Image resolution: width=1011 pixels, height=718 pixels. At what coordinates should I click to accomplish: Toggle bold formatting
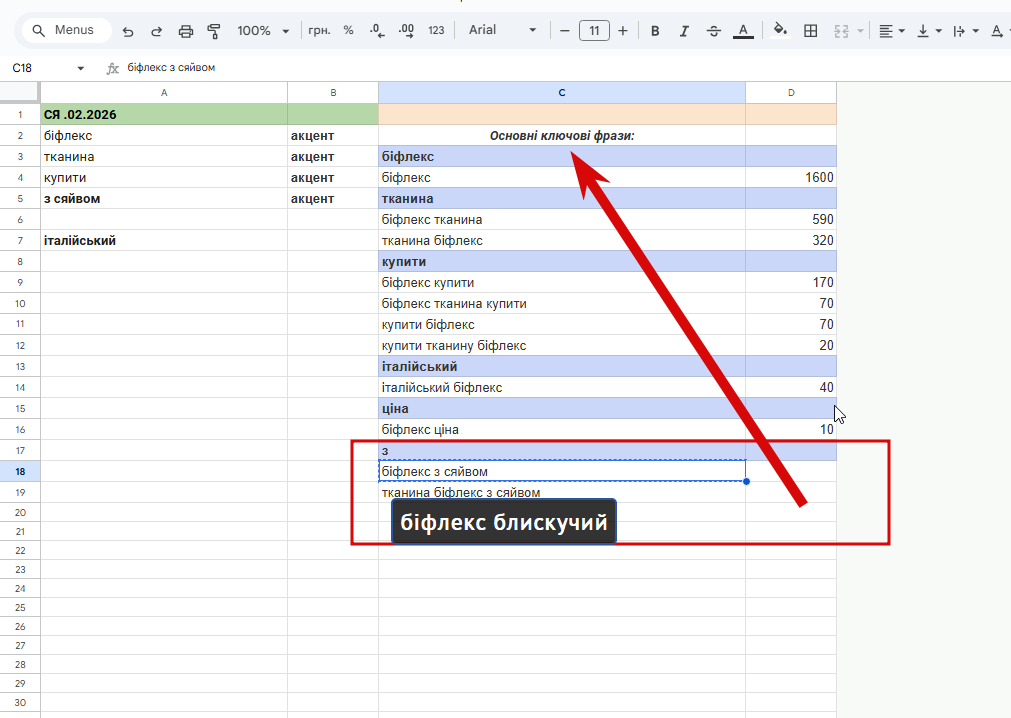coord(655,30)
